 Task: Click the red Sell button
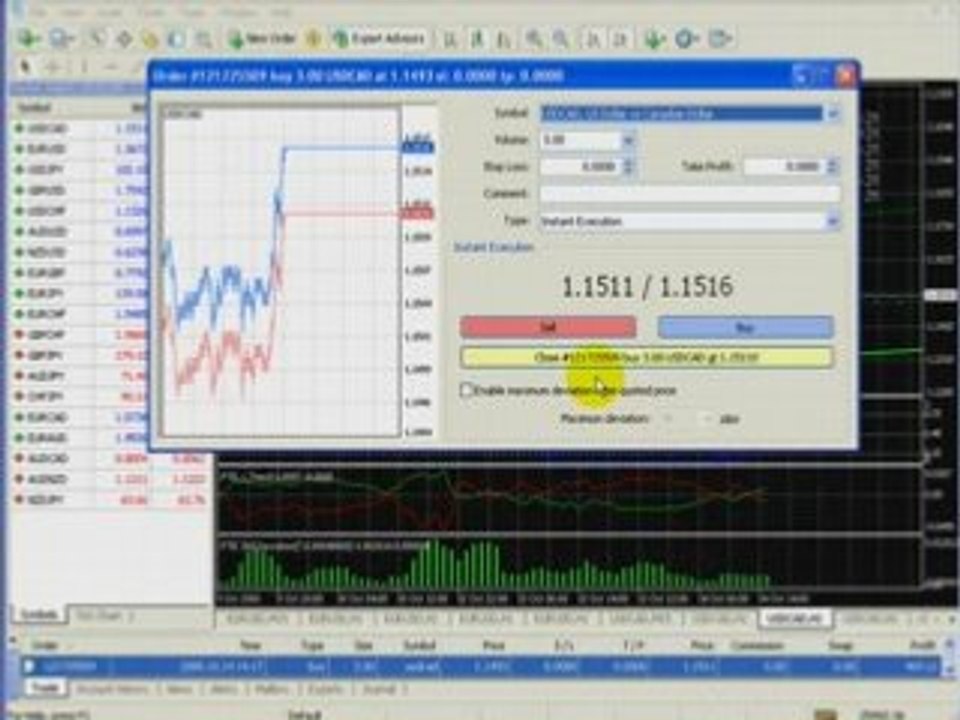coord(548,327)
